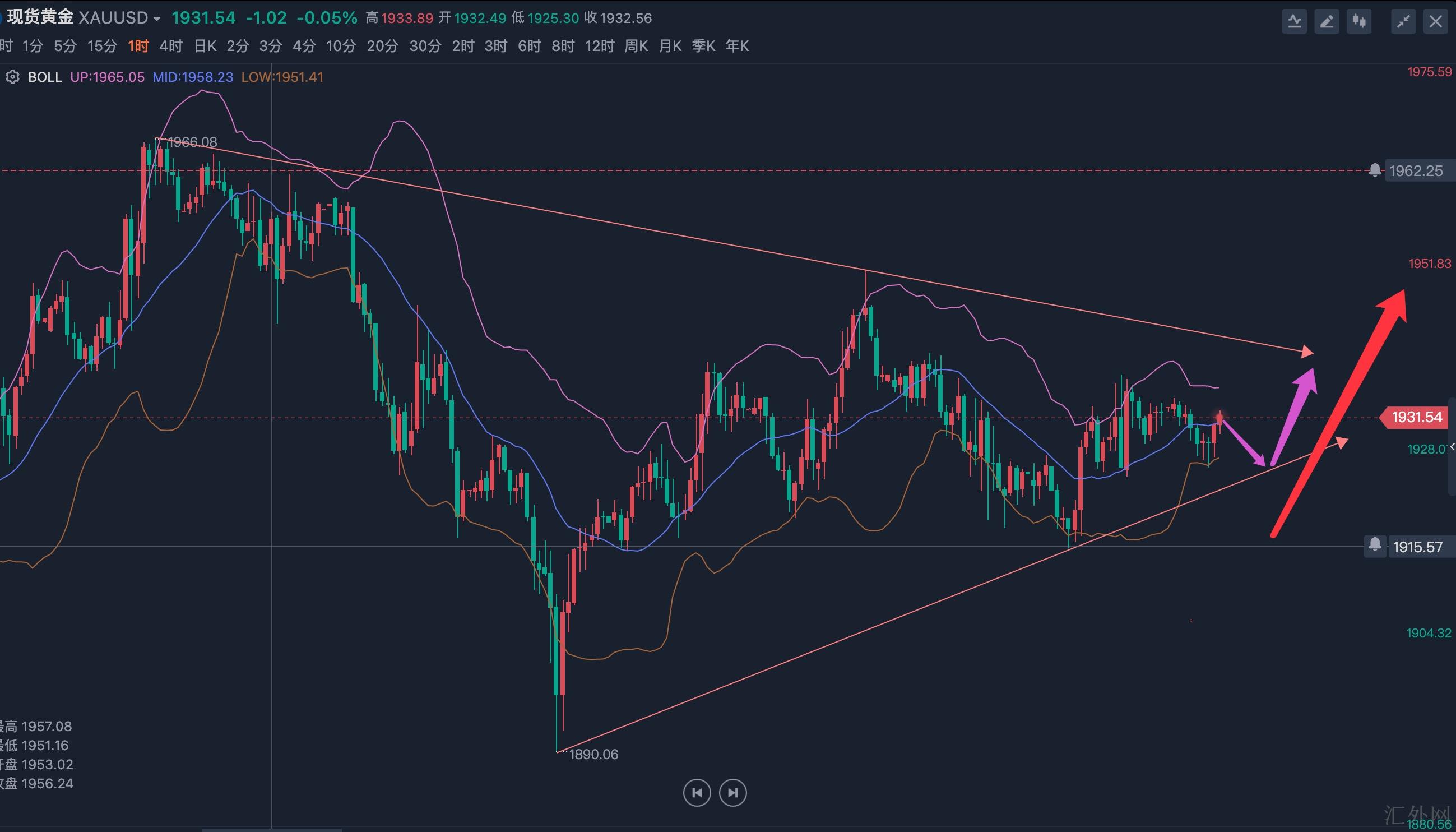Switch to the 4时 timeframe tab
The width and height of the screenshot is (1456, 832).
tap(171, 47)
